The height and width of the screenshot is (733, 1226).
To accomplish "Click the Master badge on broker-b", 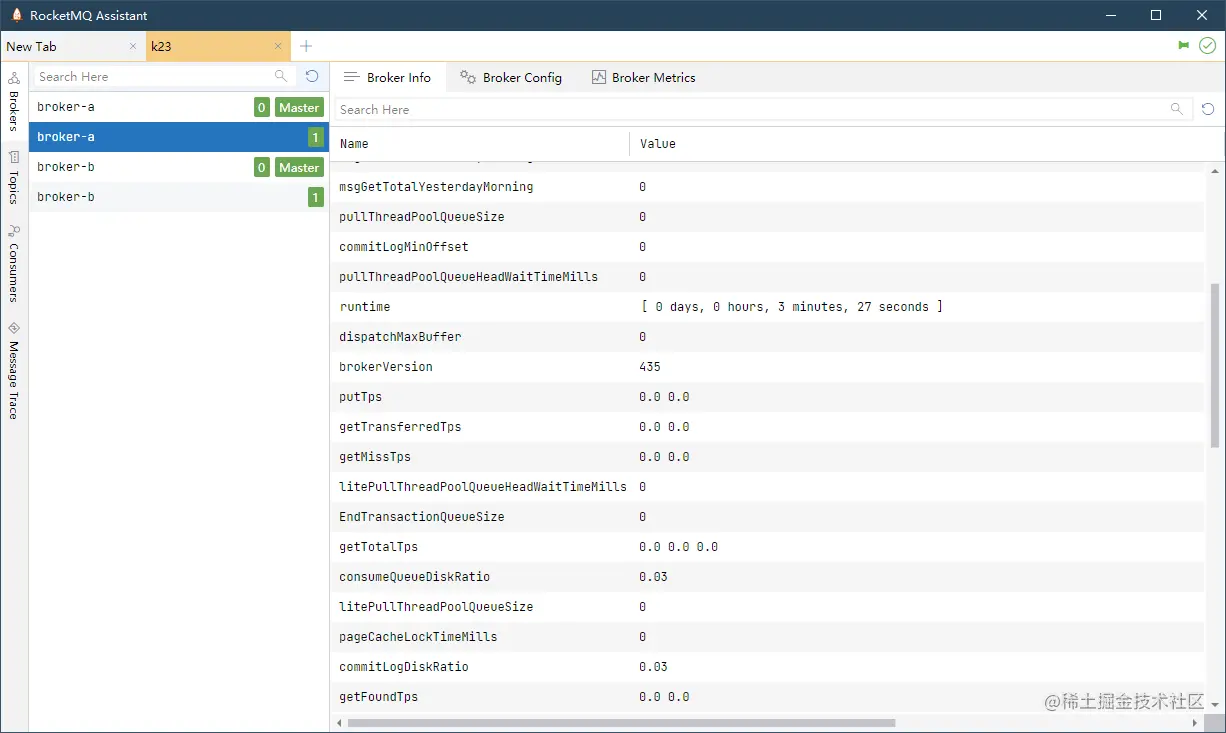I will [x=299, y=167].
